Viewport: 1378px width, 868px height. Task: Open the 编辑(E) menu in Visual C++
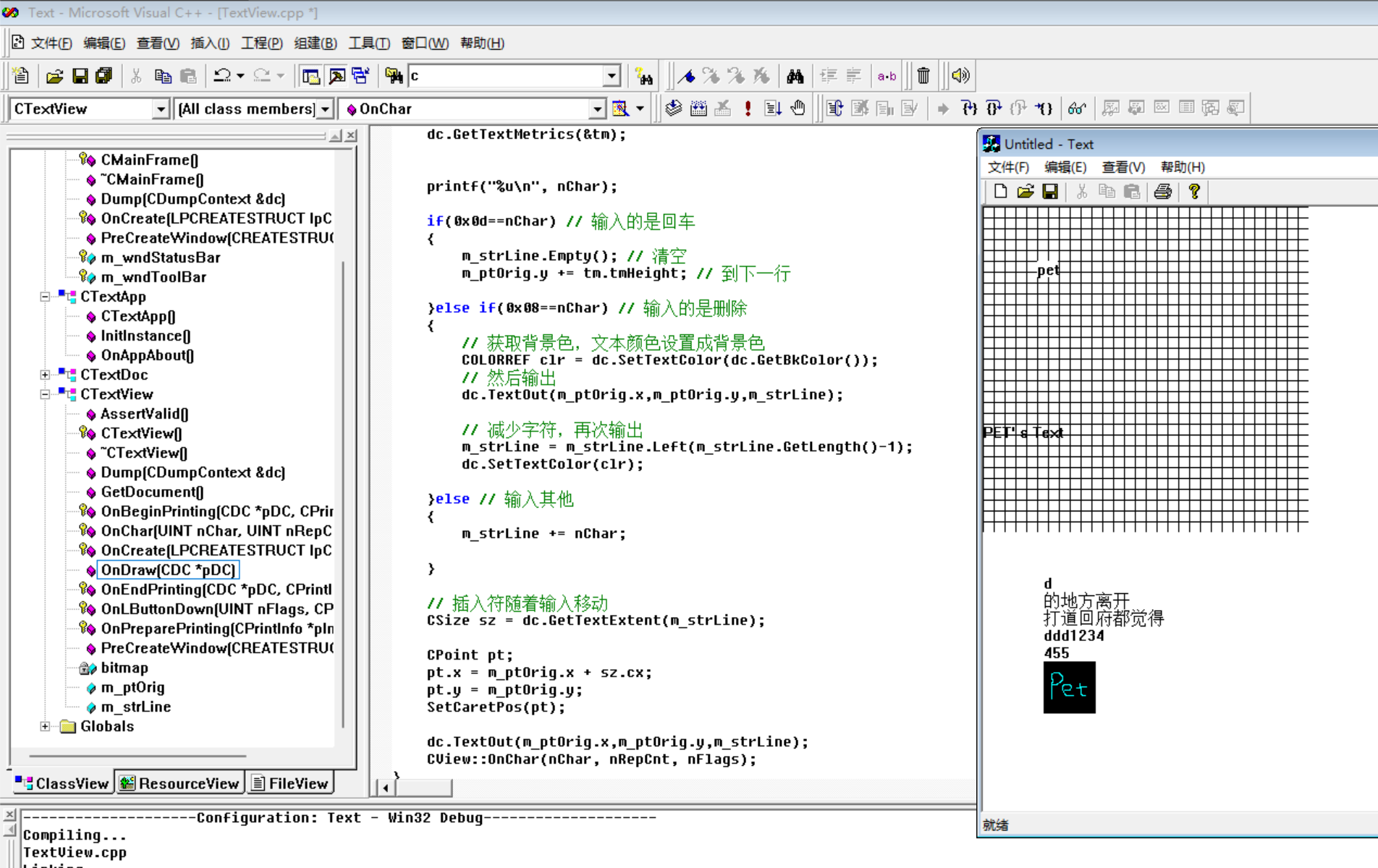[x=104, y=43]
